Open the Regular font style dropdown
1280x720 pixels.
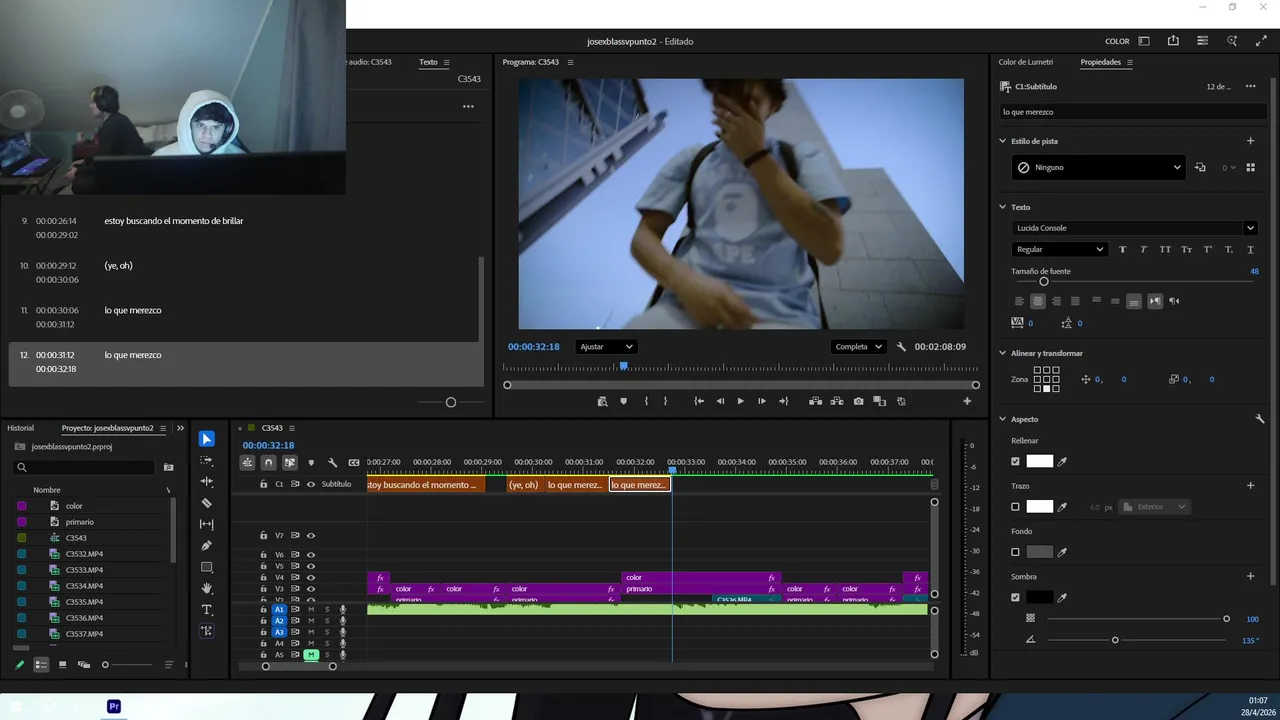point(1059,249)
